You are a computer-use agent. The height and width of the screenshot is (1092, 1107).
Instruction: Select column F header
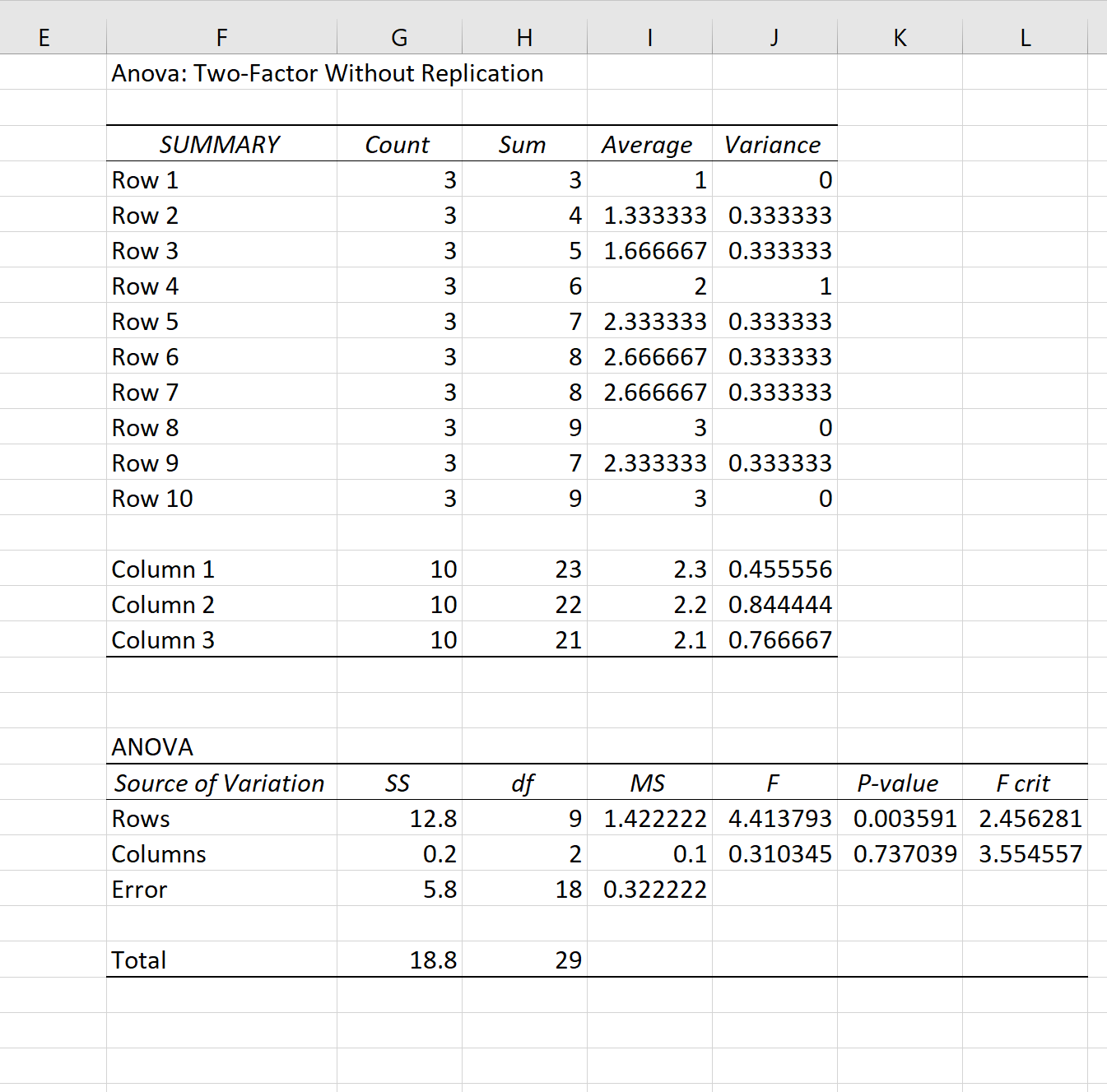(221, 37)
